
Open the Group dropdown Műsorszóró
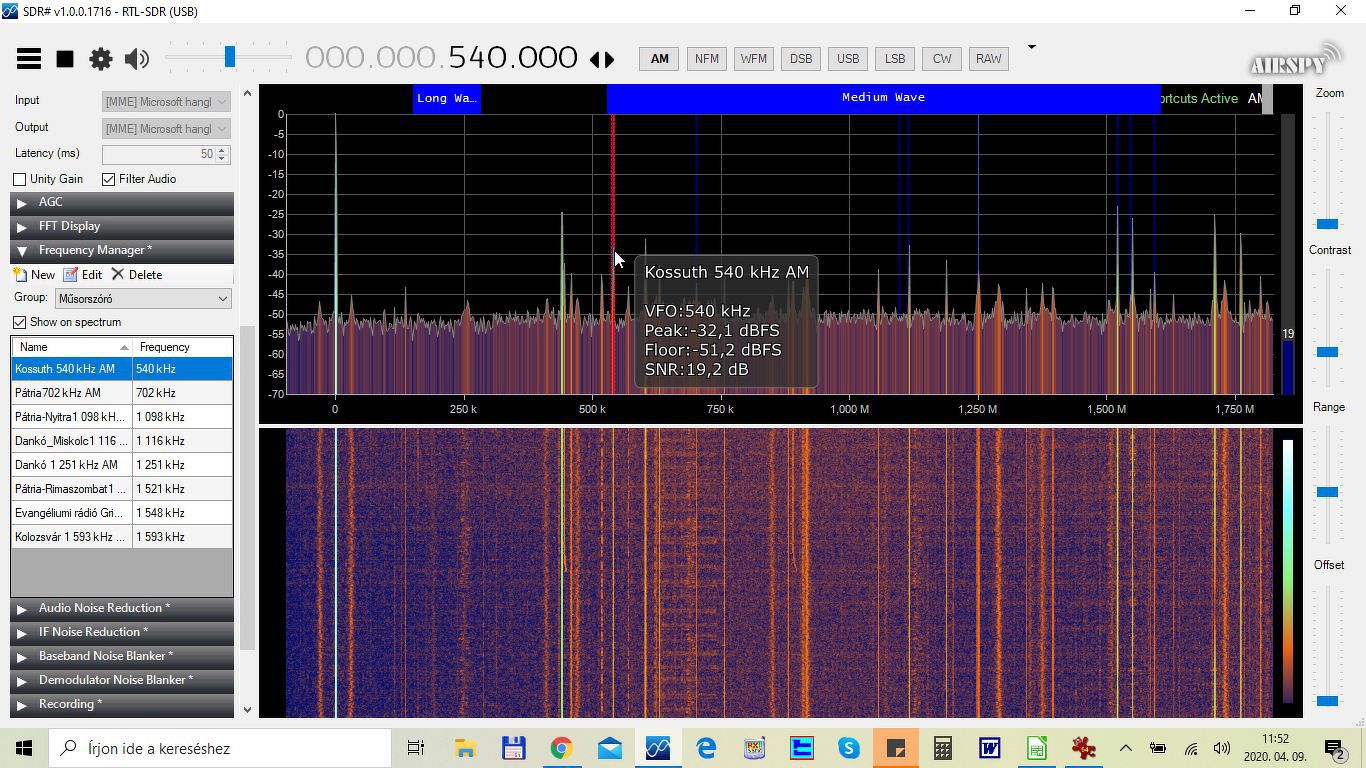coord(143,298)
